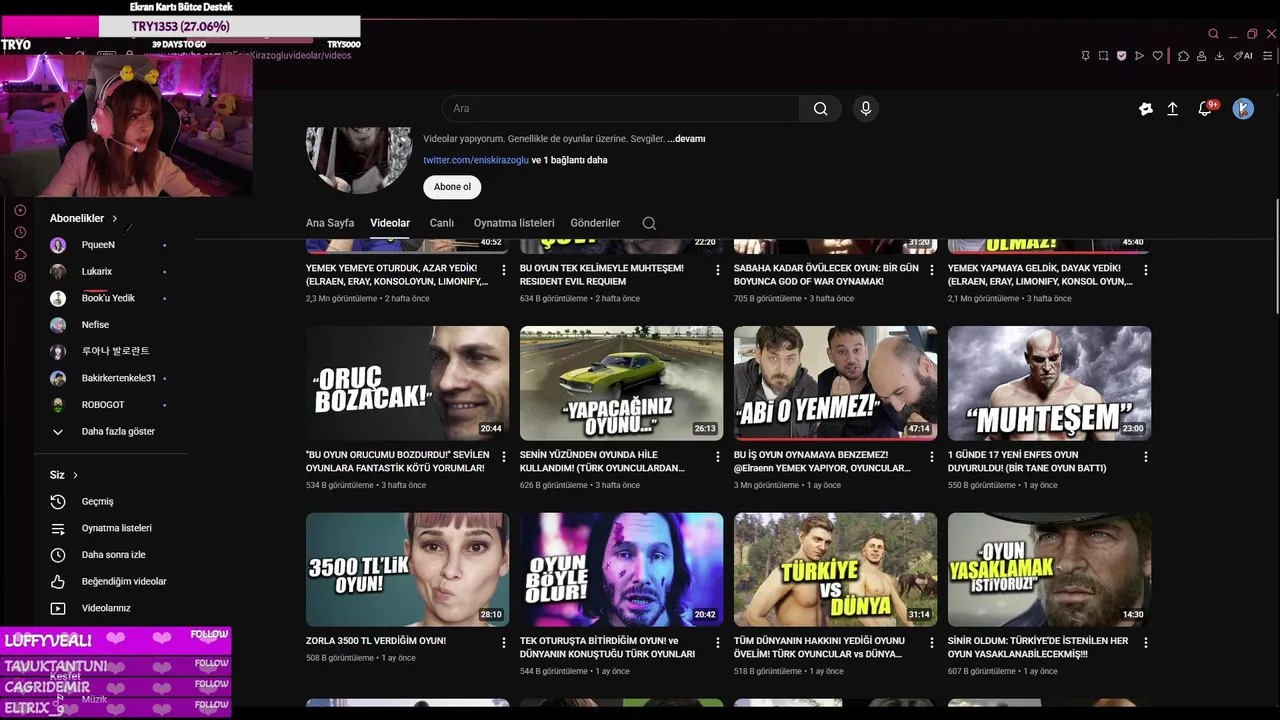Open options menu for TÜM DÜNYANIN HAKKINI YEDİĞİ OYUNU video
Image resolution: width=1280 pixels, height=720 pixels.
931,642
